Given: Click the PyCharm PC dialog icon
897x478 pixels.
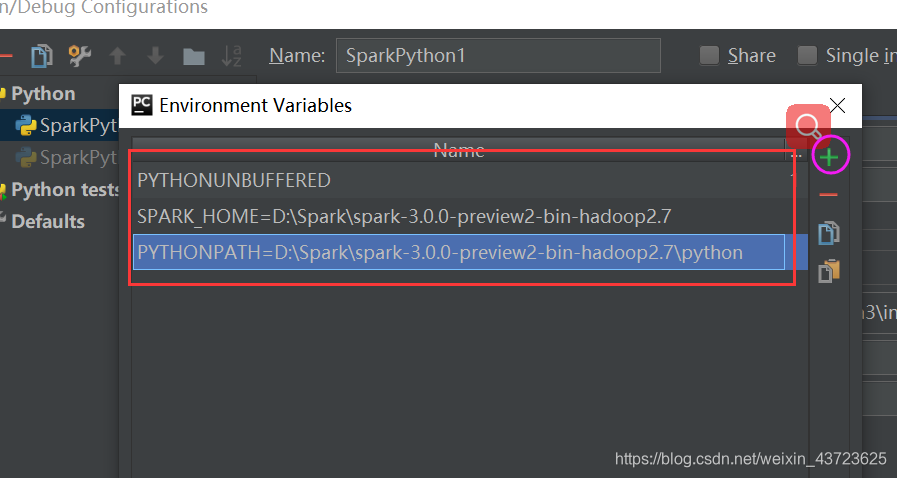Looking at the screenshot, I should (142, 105).
